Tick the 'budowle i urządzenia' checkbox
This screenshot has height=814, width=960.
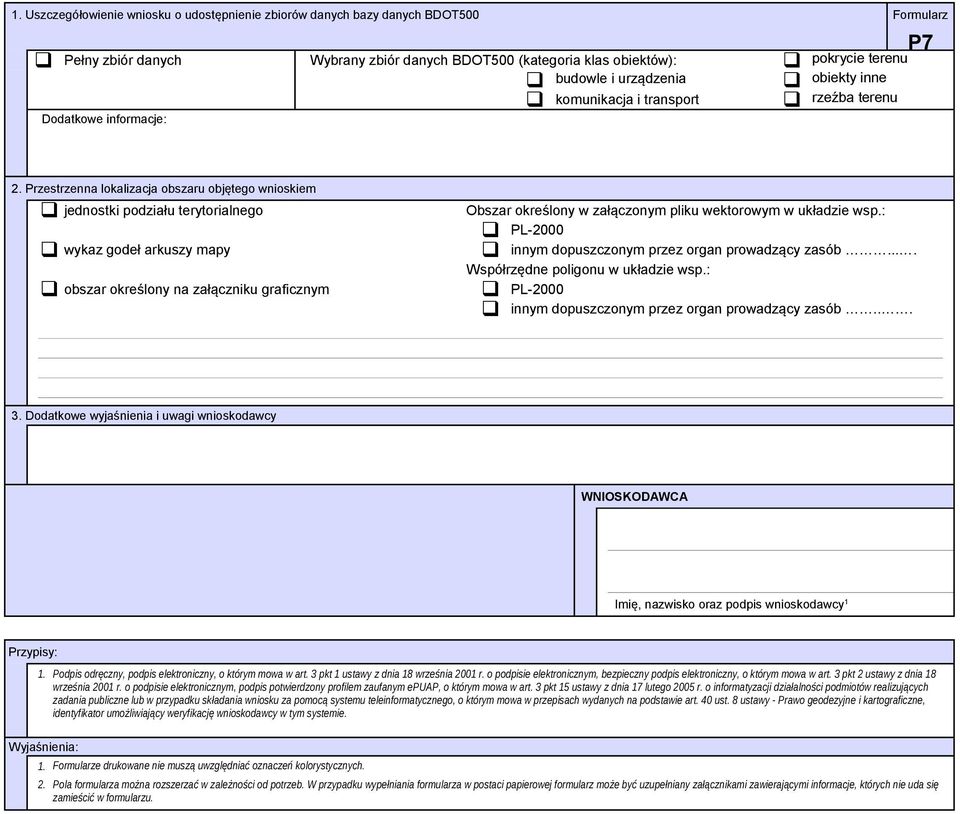(x=535, y=79)
